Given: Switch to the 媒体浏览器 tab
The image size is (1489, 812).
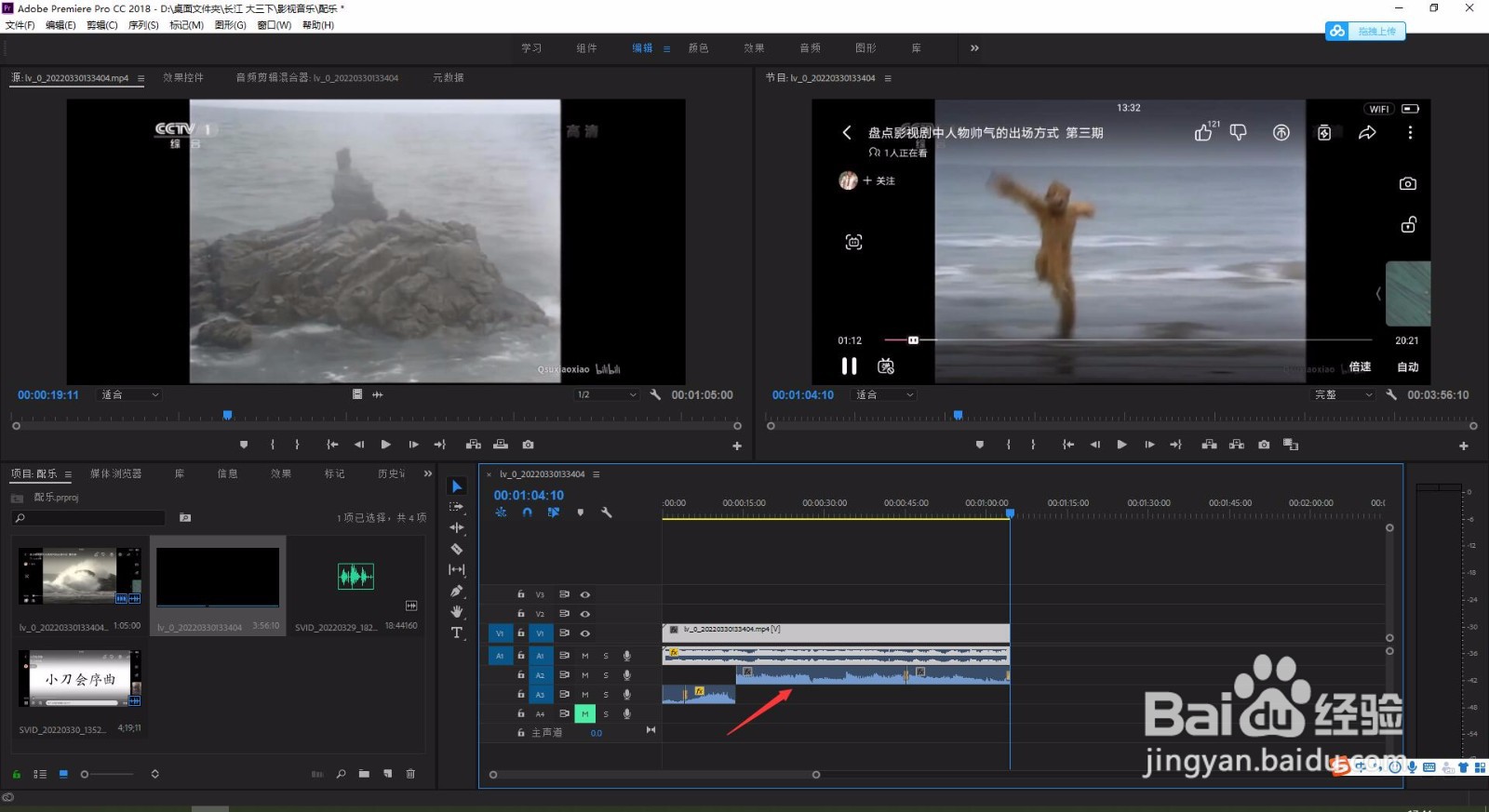Looking at the screenshot, I should [x=115, y=473].
